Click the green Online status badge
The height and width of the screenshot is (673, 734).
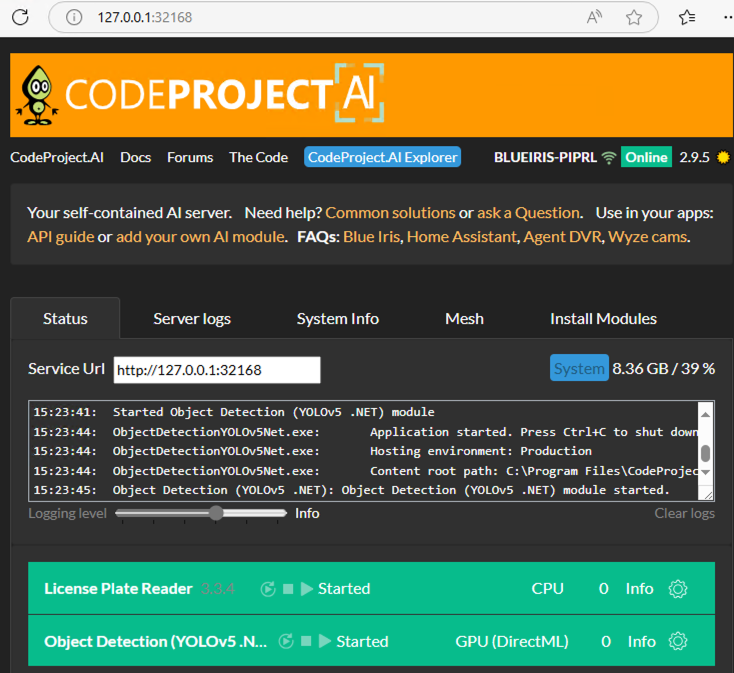(x=646, y=157)
